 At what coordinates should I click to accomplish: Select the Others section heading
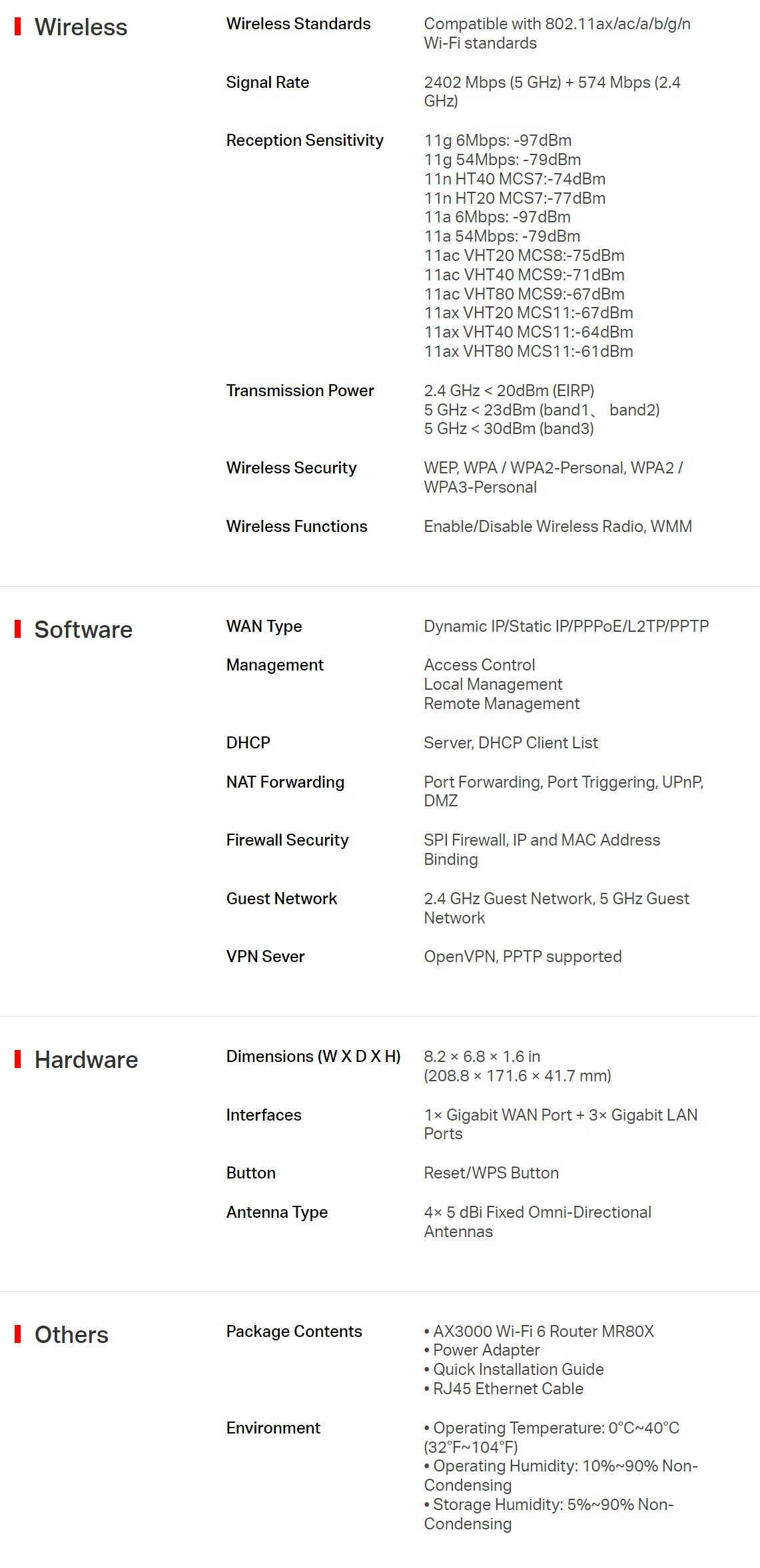(71, 1334)
